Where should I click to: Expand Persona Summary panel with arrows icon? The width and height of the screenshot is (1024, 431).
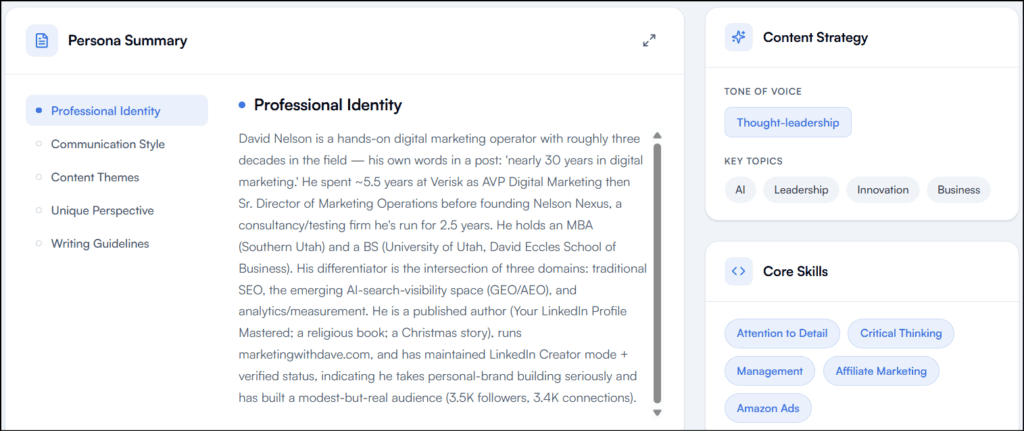pyautogui.click(x=649, y=40)
